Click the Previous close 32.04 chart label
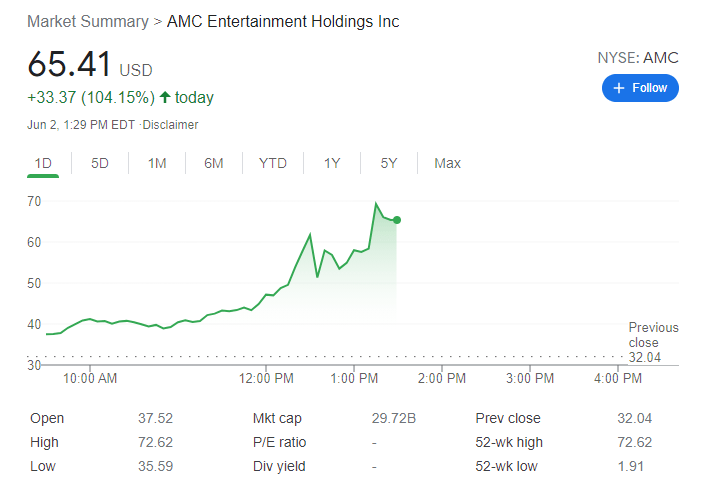 [x=653, y=343]
